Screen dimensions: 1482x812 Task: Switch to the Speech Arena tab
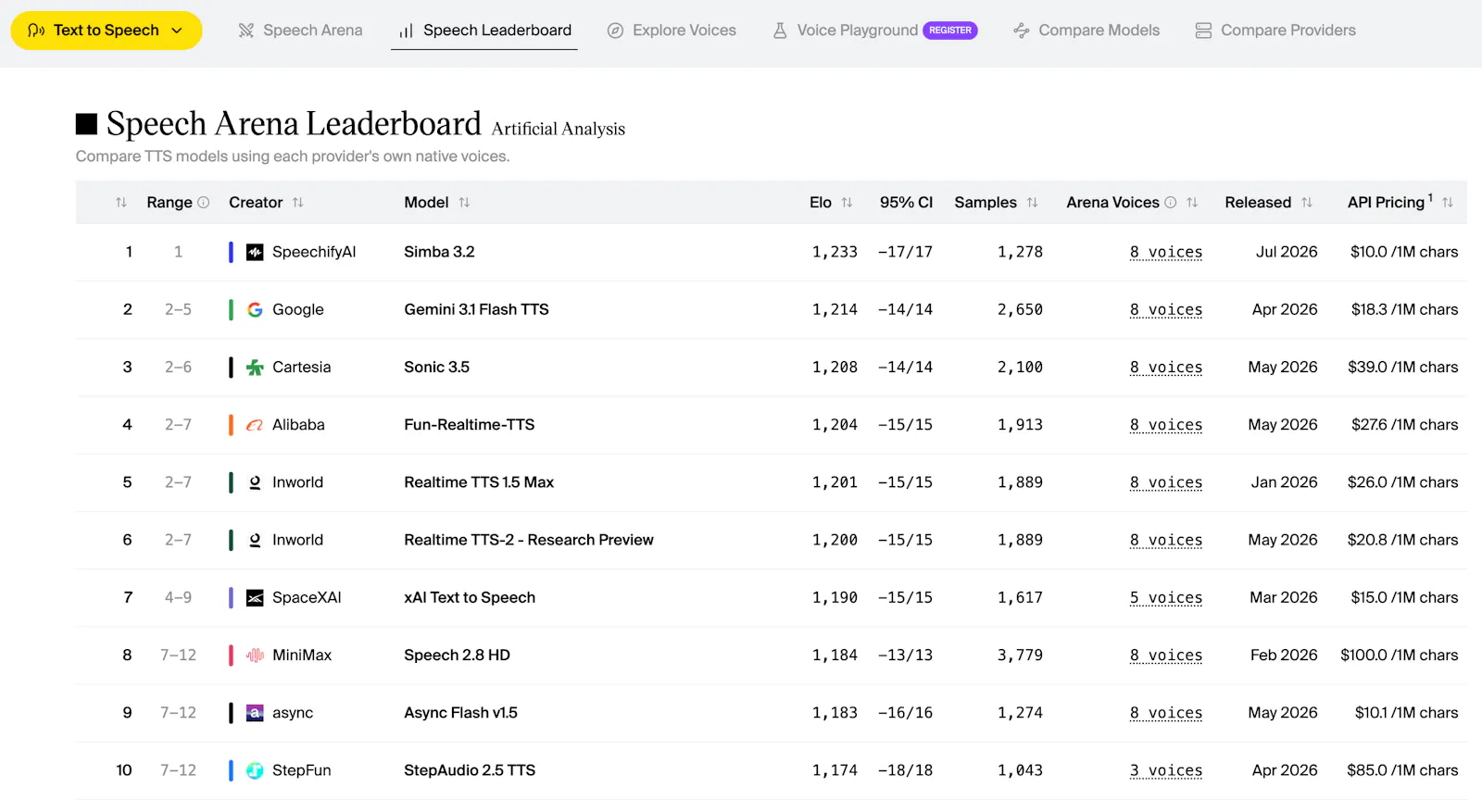click(x=300, y=31)
